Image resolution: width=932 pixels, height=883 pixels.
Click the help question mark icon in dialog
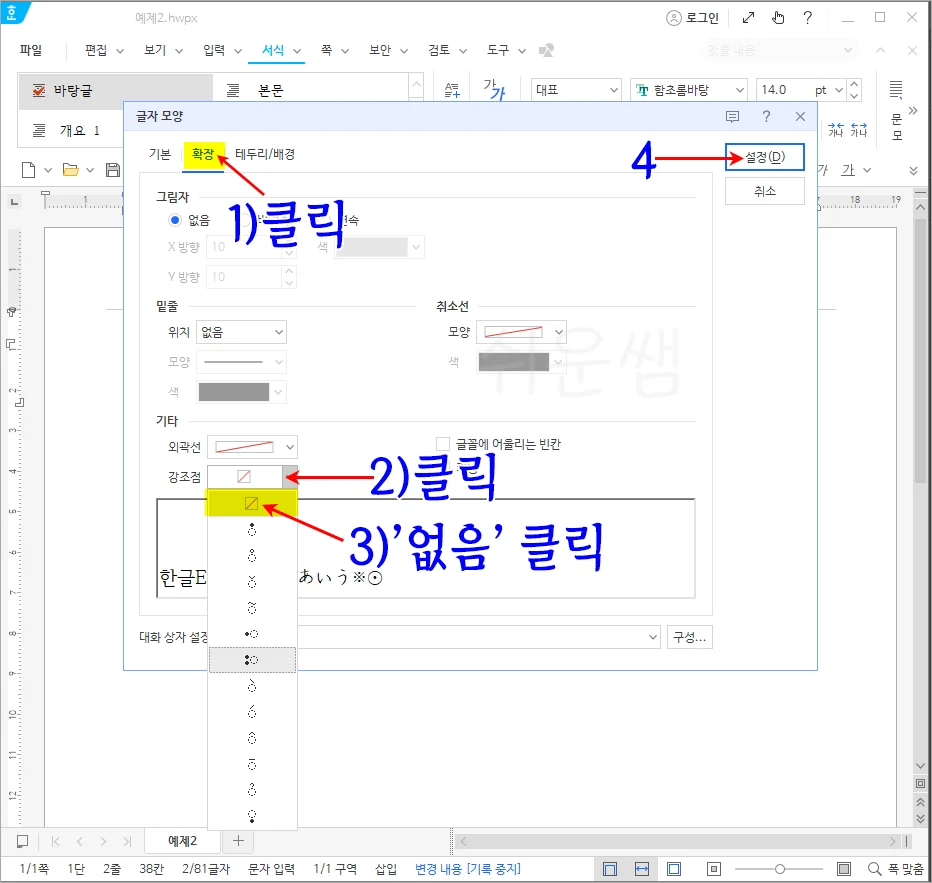[x=768, y=116]
